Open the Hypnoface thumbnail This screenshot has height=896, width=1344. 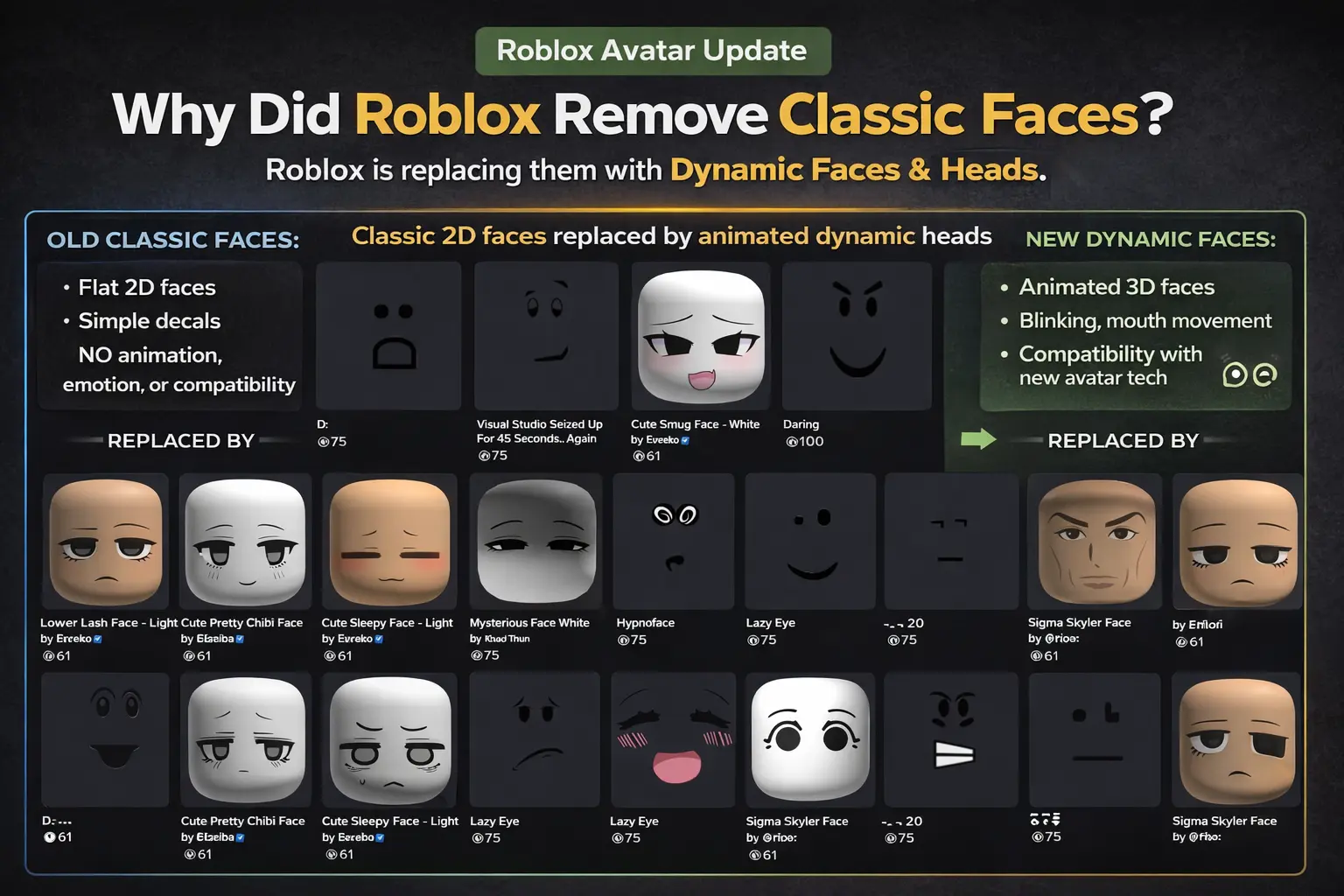(673, 542)
